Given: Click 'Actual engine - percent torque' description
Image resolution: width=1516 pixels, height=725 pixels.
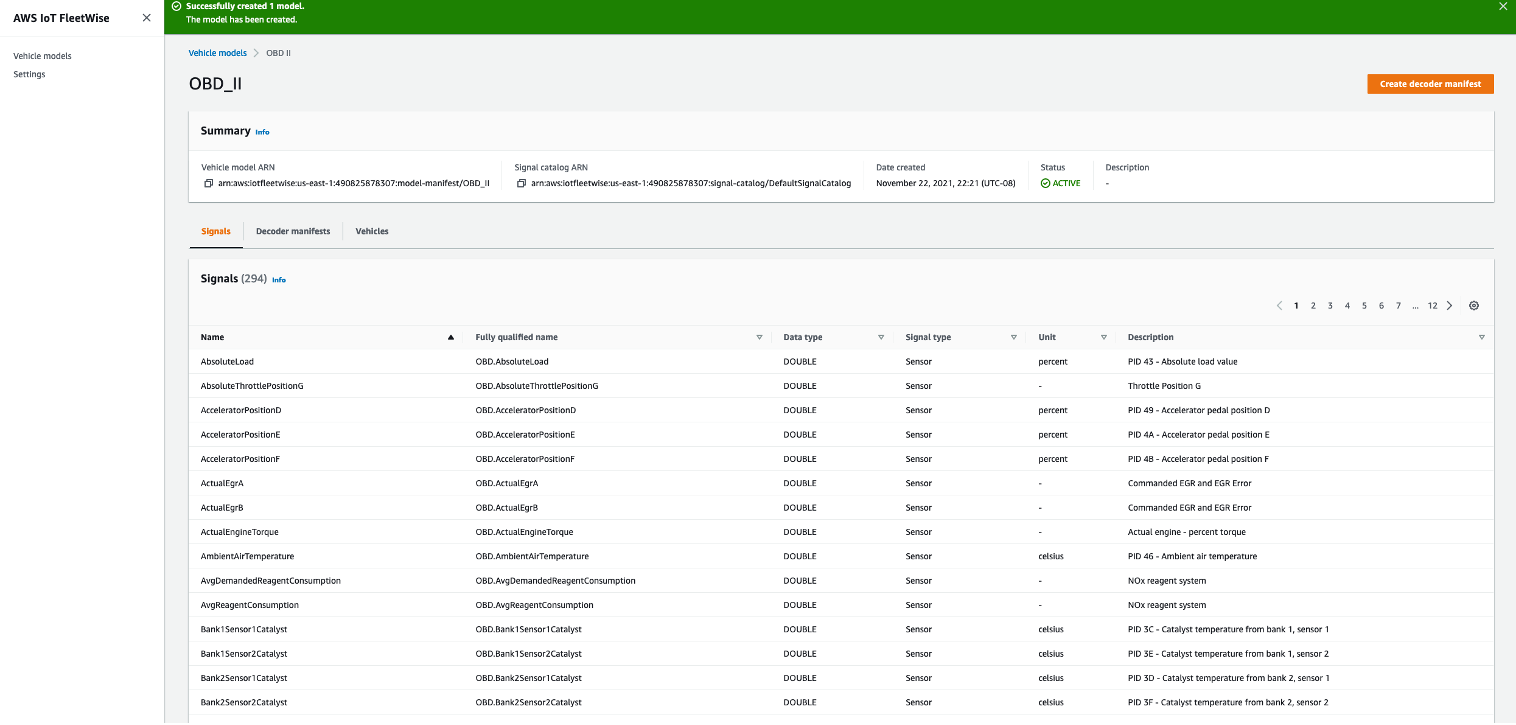Looking at the screenshot, I should (1187, 532).
